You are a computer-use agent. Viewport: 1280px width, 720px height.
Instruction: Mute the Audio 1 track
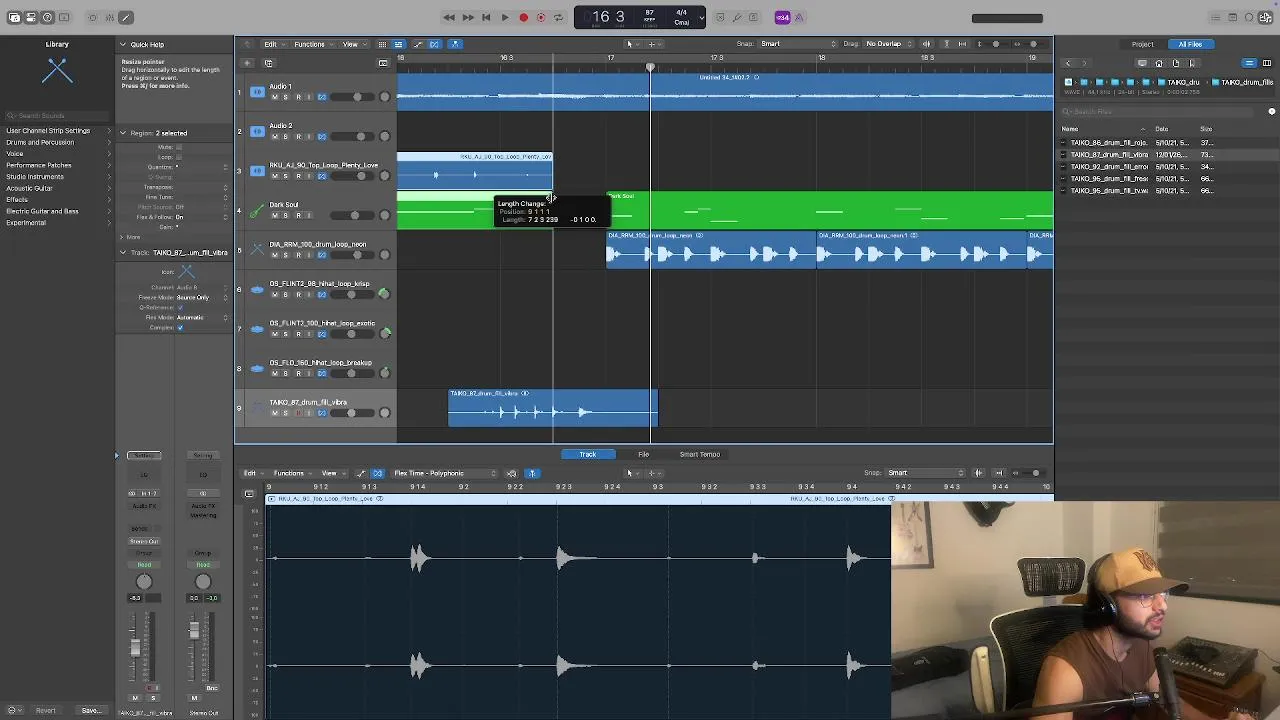point(273,97)
